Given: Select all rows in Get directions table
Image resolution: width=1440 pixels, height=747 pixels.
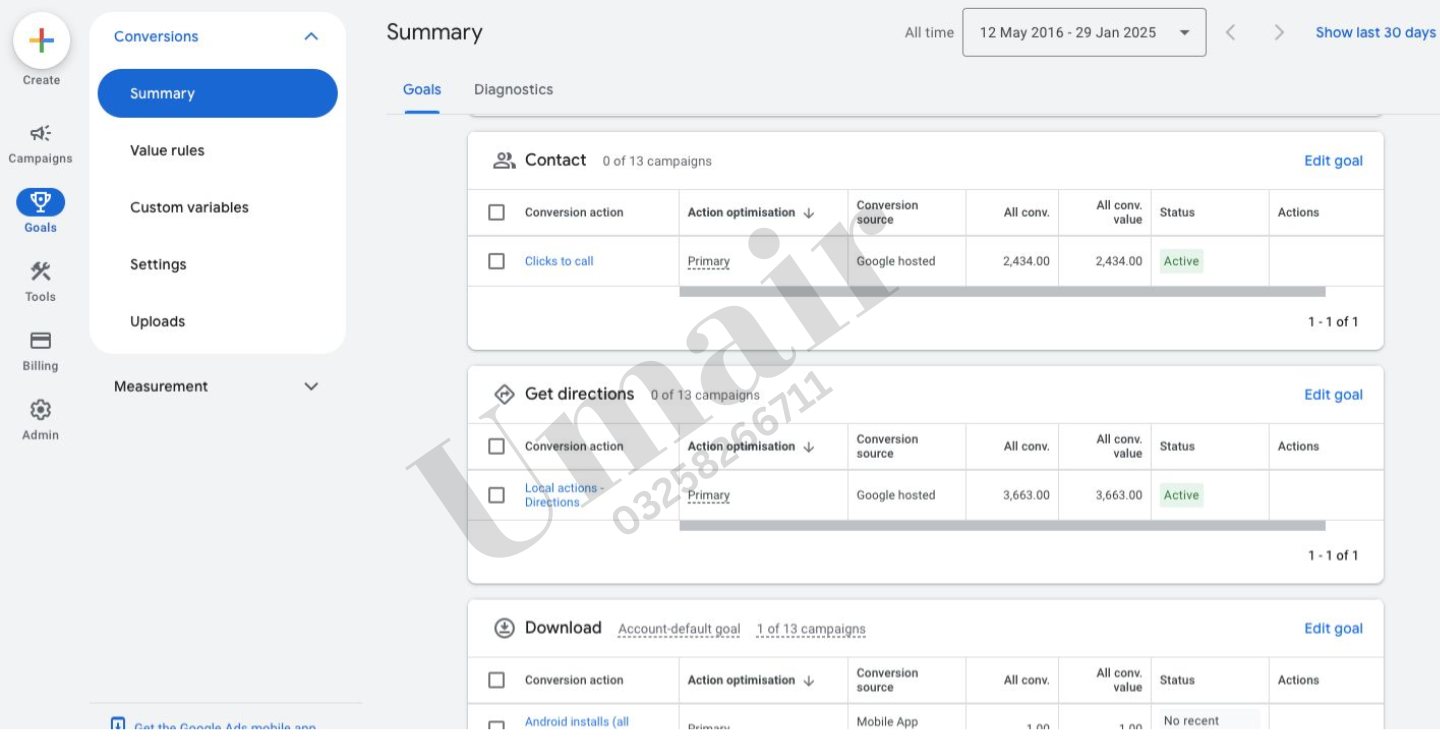Looking at the screenshot, I should [496, 446].
